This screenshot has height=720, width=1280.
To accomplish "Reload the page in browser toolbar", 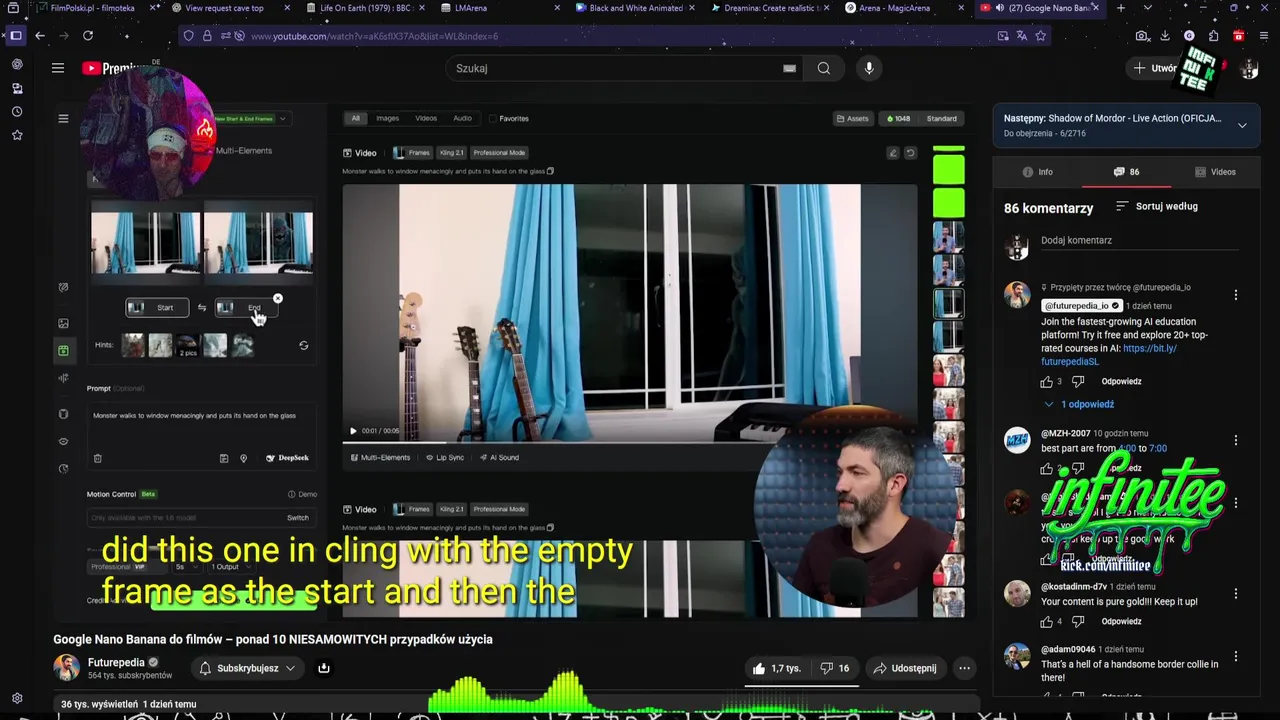I will (88, 36).
